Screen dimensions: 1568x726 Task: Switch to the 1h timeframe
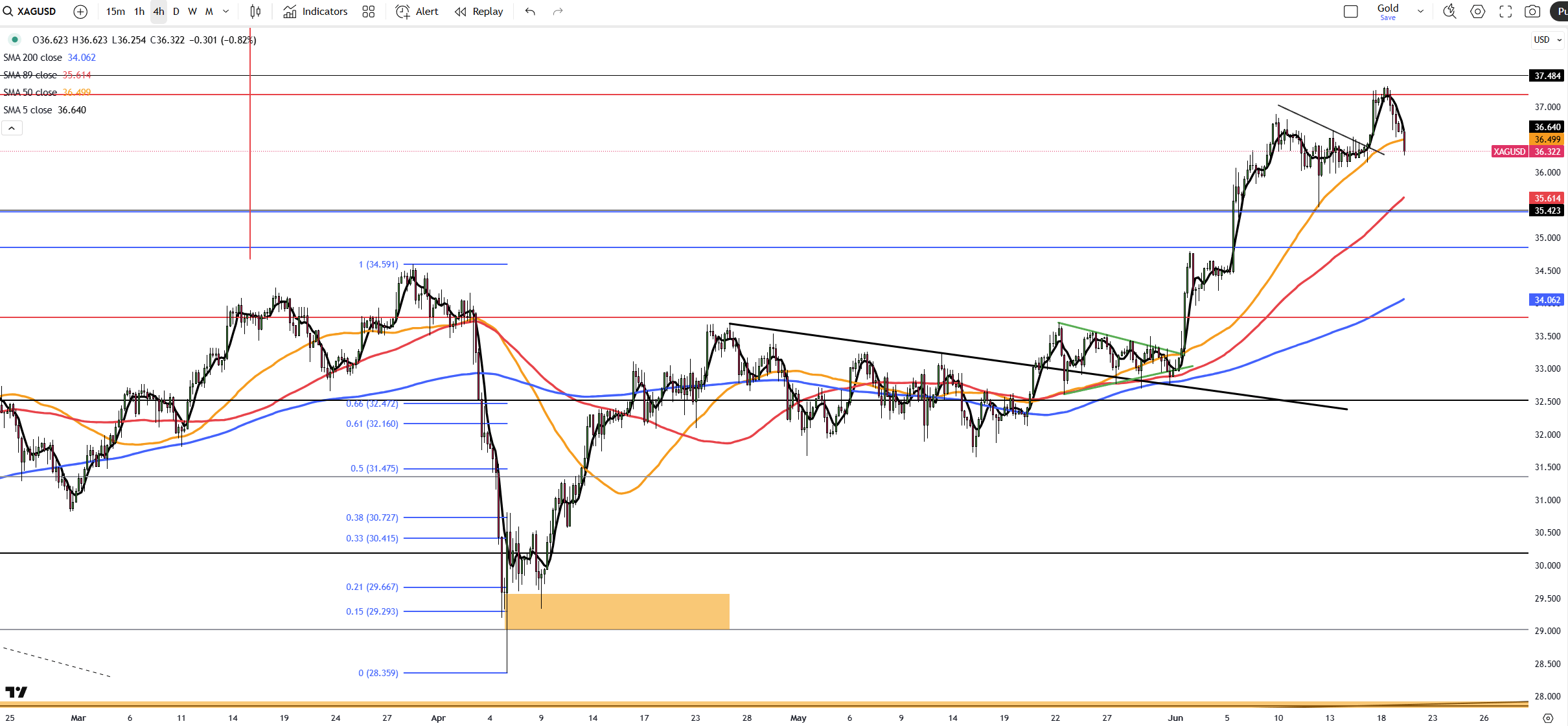(139, 12)
